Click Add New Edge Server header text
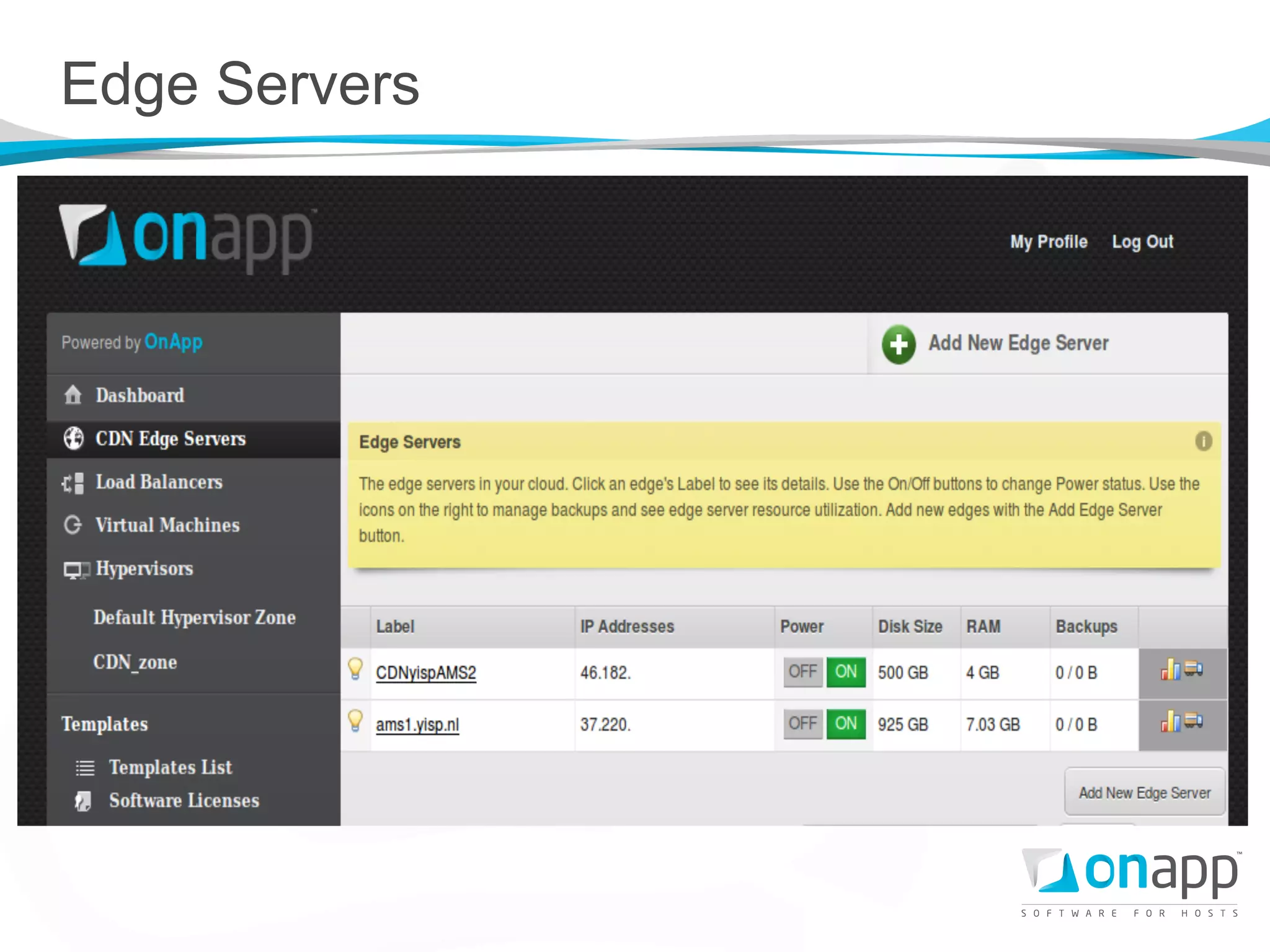The height and width of the screenshot is (952, 1270). coord(1018,343)
